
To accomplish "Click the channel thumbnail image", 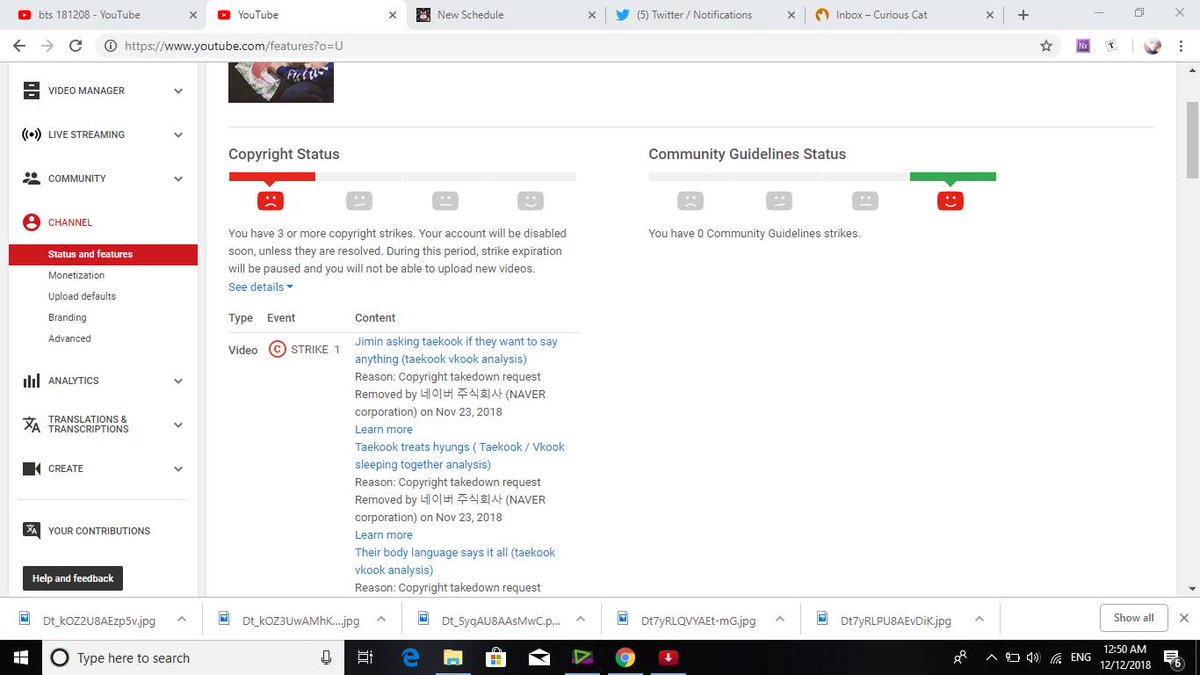I will 281,85.
